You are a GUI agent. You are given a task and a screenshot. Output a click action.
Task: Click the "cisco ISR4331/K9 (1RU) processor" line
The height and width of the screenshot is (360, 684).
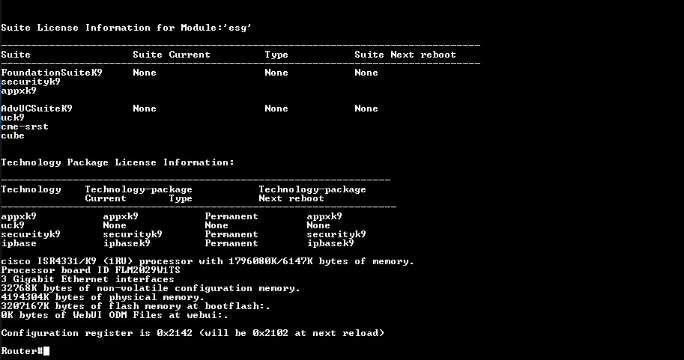click(x=208, y=261)
